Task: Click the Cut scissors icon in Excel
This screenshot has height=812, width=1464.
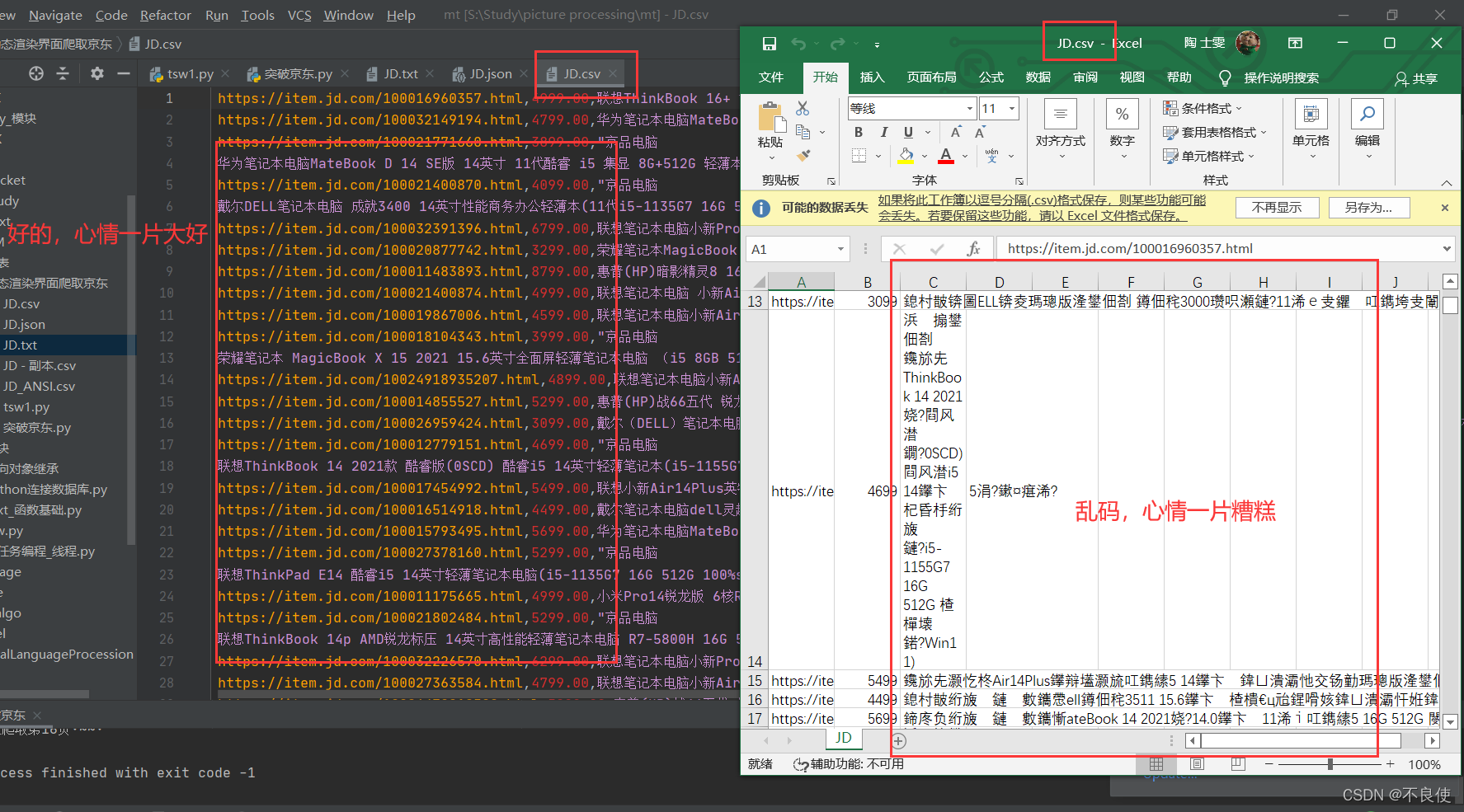Action: click(803, 108)
